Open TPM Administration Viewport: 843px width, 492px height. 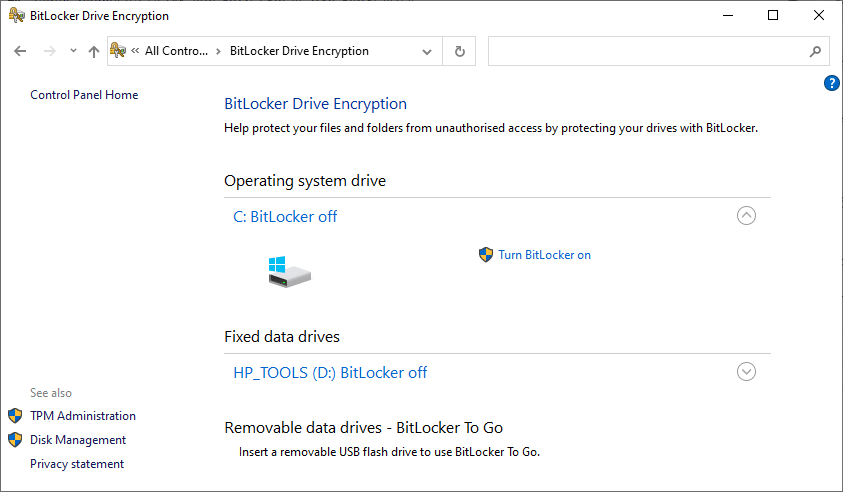click(82, 416)
